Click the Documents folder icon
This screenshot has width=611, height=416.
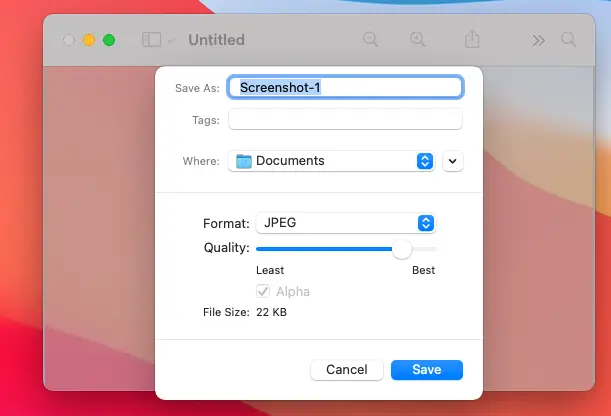tap(244, 161)
